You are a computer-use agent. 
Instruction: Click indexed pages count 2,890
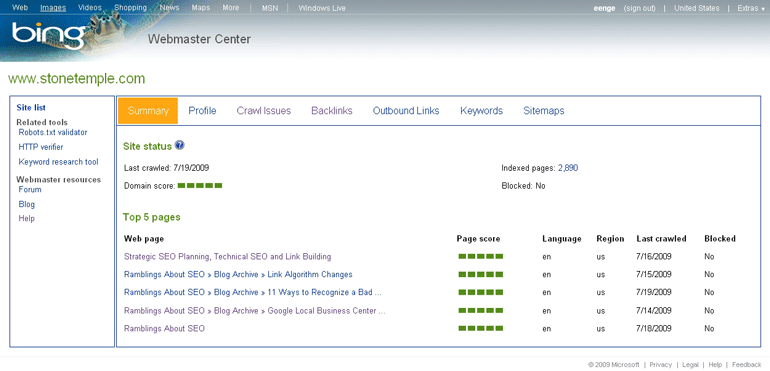coord(568,168)
